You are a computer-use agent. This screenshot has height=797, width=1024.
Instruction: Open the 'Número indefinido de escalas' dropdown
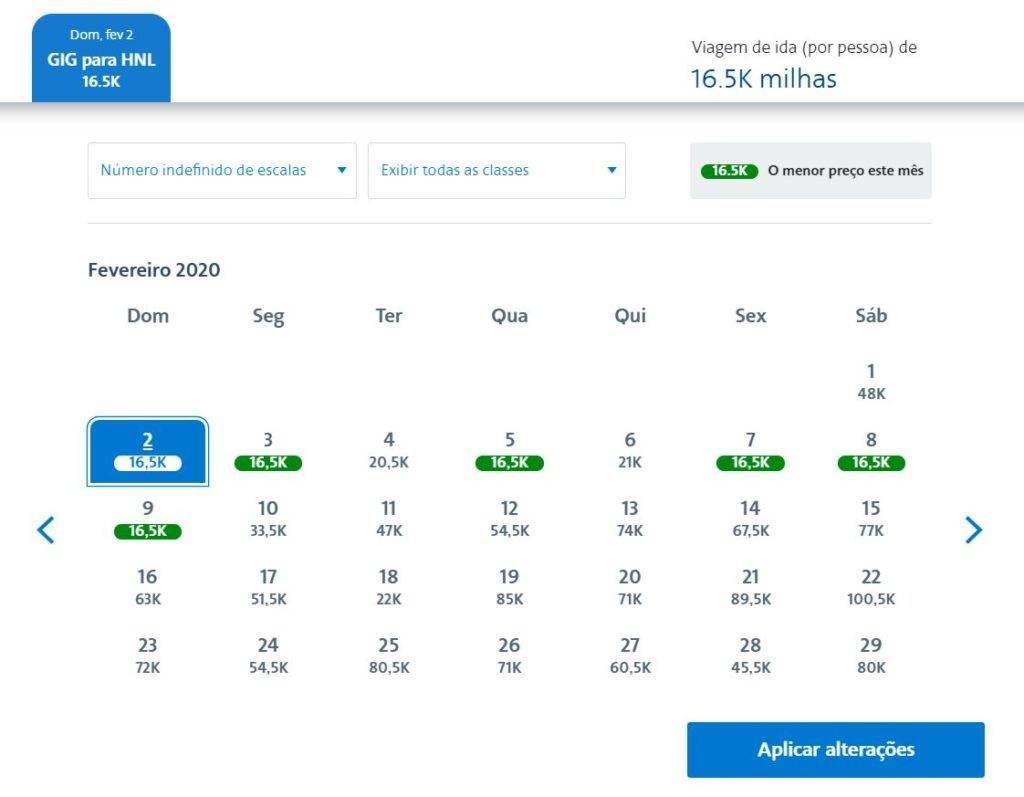[222, 170]
